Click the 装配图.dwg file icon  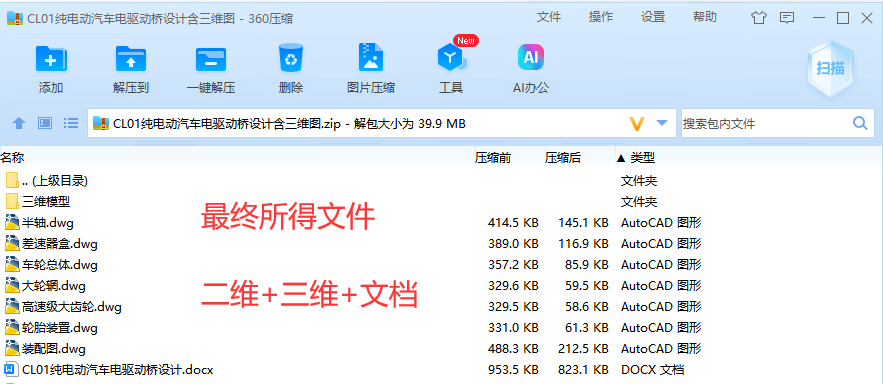(12, 349)
